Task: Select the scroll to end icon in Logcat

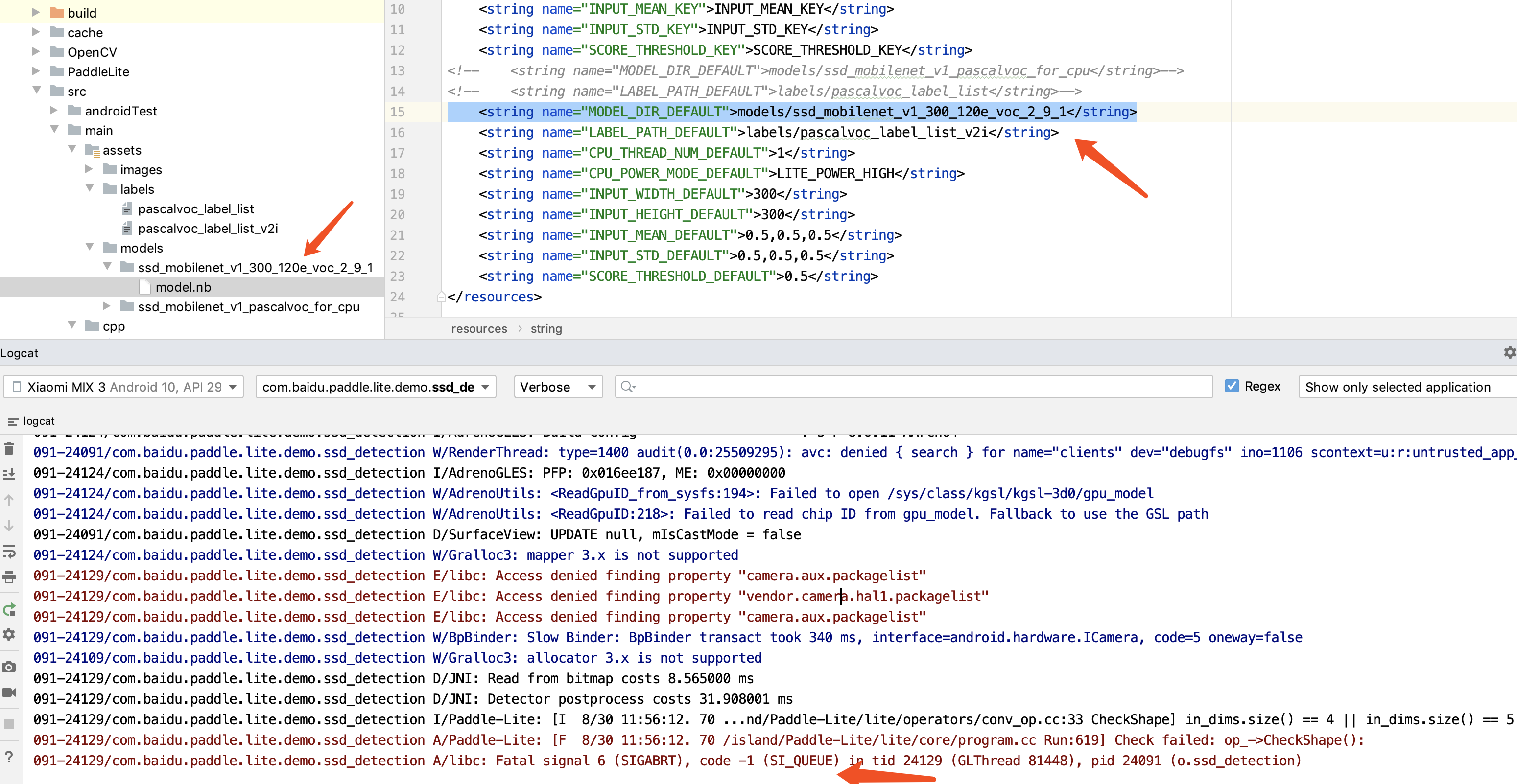Action: click(9, 473)
